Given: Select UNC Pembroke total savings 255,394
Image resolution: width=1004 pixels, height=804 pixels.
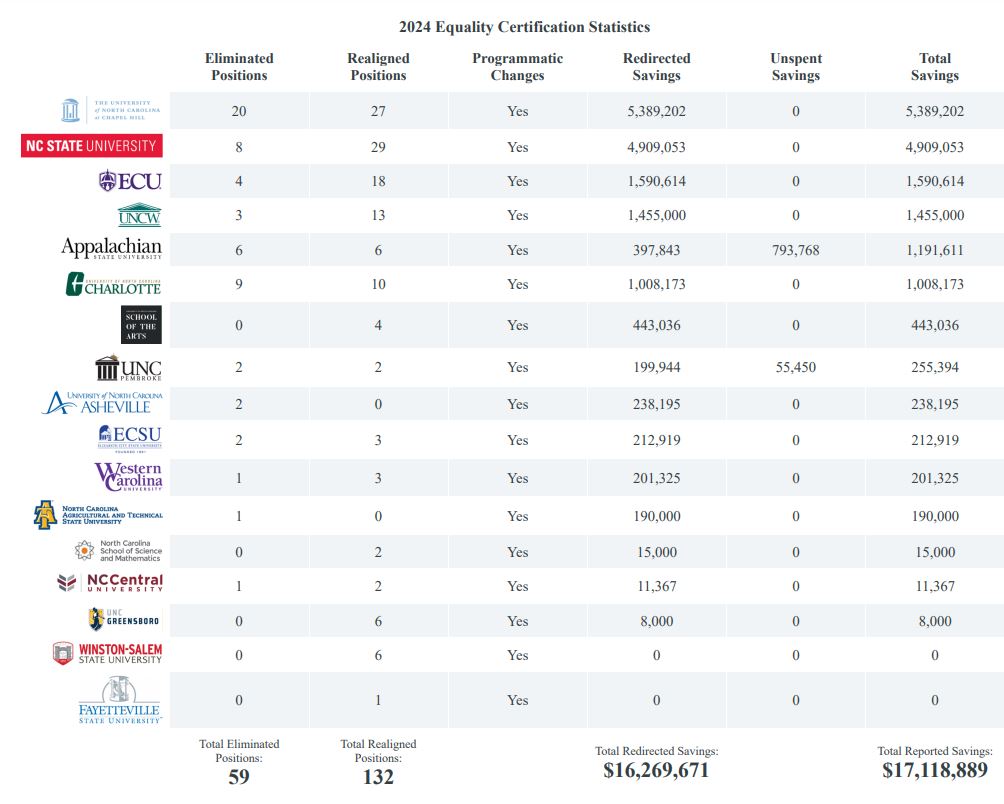Looking at the screenshot, I should pyautogui.click(x=935, y=367).
